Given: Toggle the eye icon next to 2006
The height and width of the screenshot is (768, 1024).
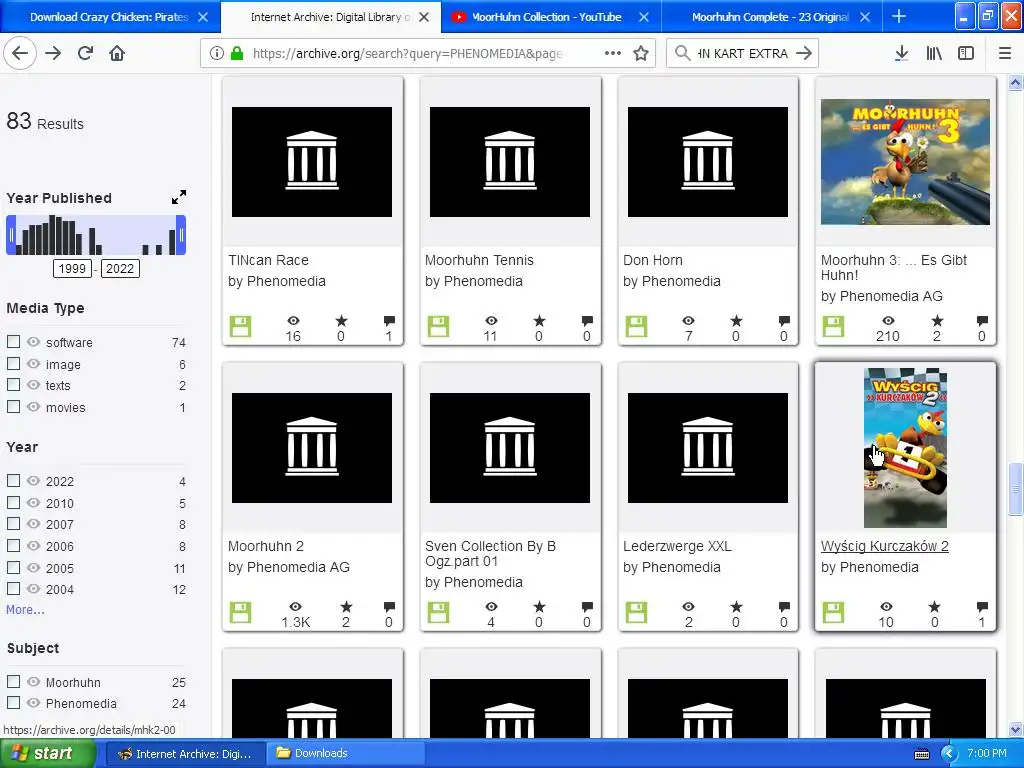Looking at the screenshot, I should point(33,545).
